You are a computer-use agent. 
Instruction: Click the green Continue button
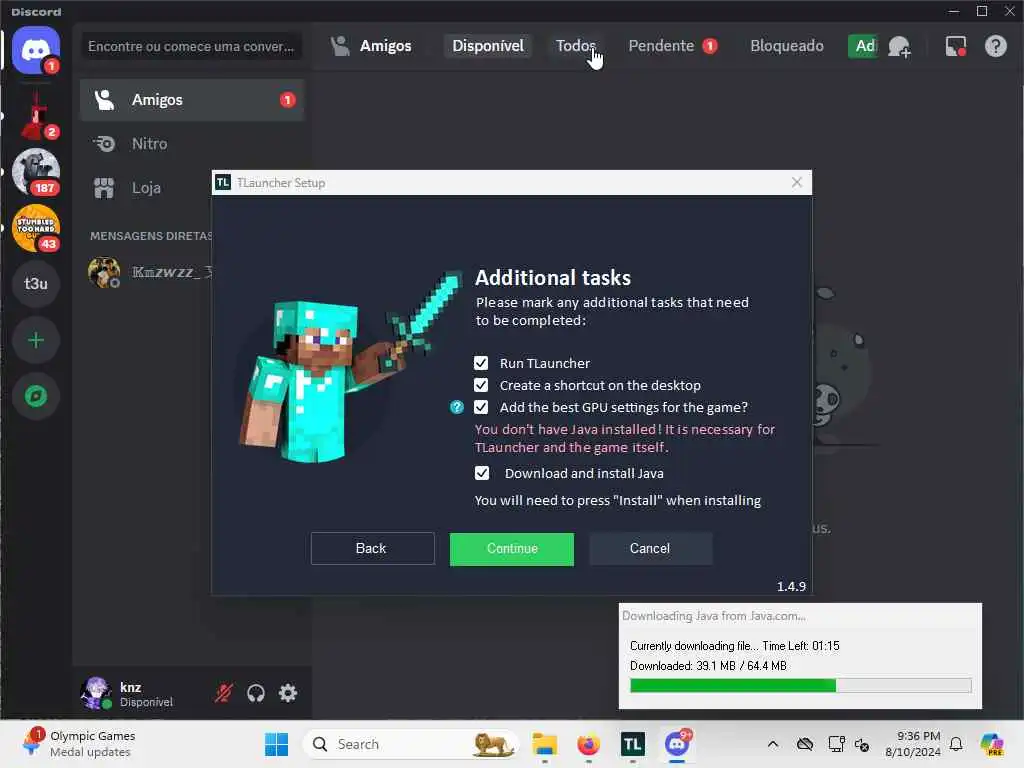point(512,549)
